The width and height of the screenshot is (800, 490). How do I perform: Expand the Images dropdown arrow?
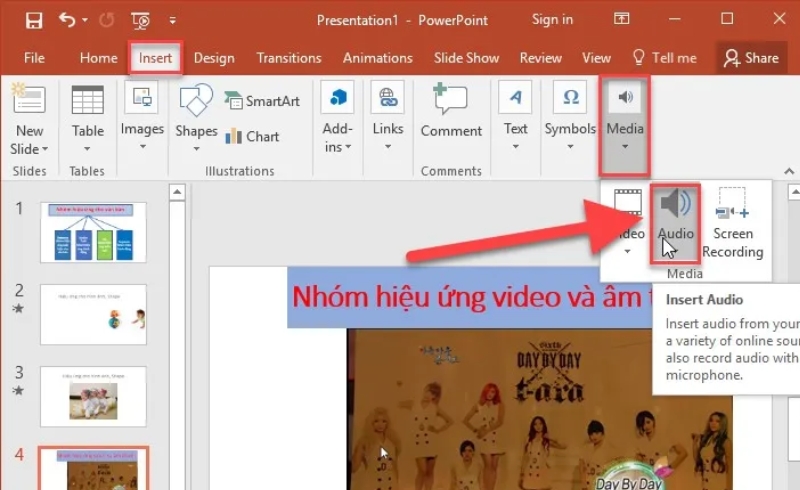pos(142,146)
